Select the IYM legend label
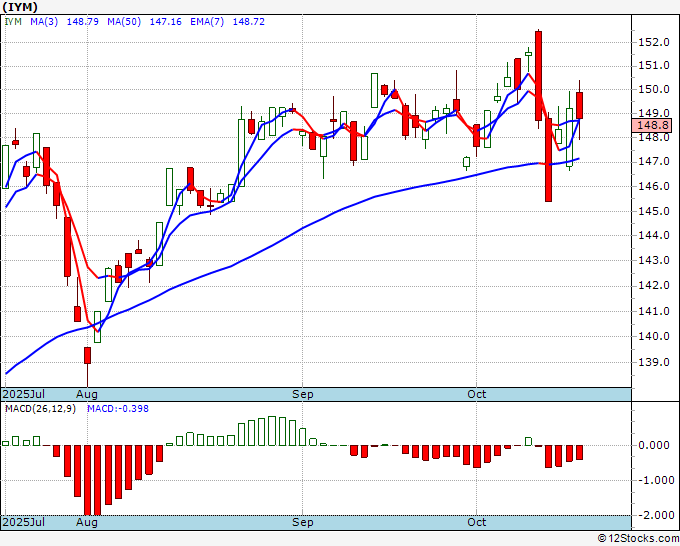 pos(13,22)
